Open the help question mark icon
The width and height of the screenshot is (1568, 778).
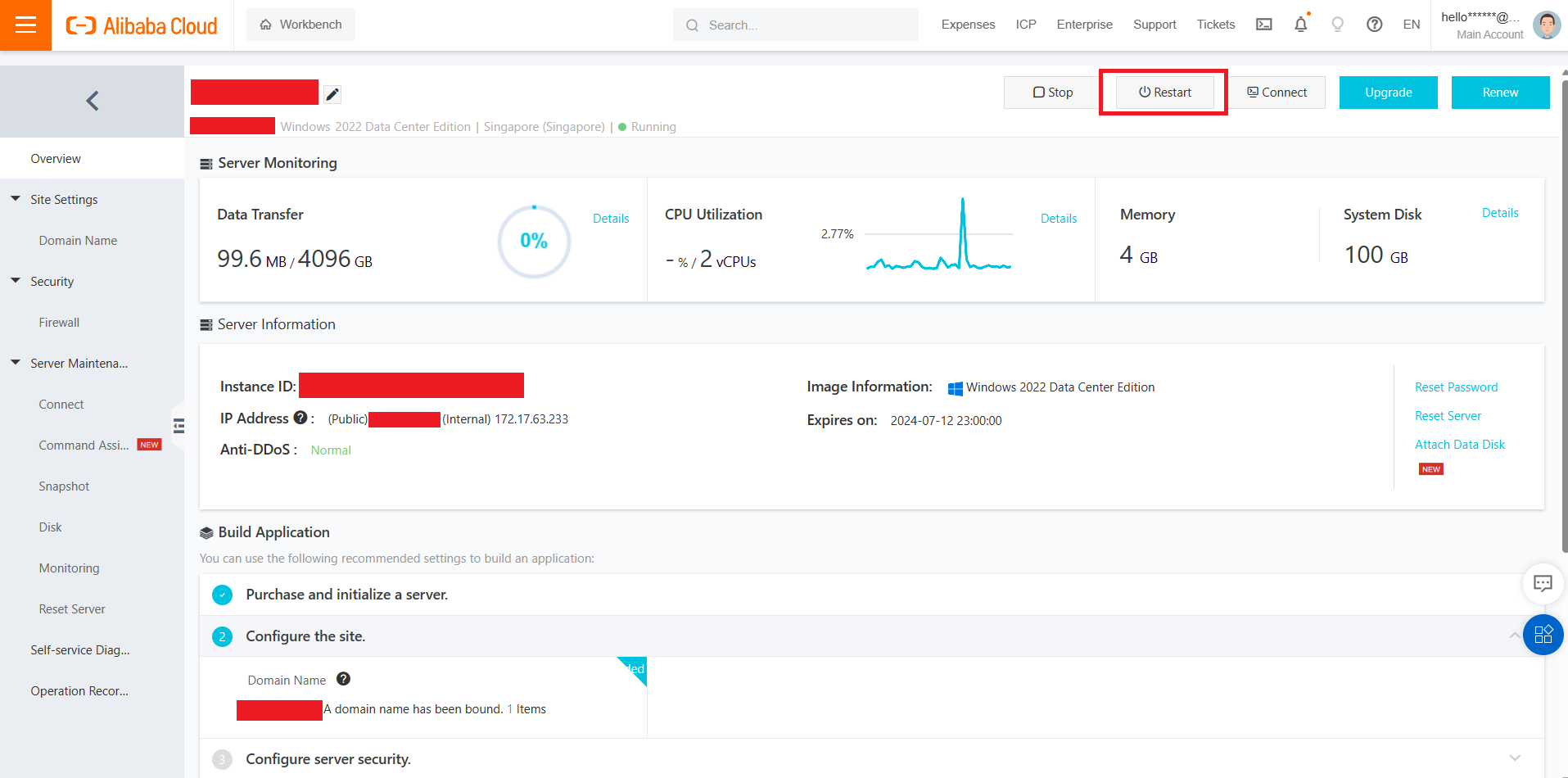pos(1375,25)
